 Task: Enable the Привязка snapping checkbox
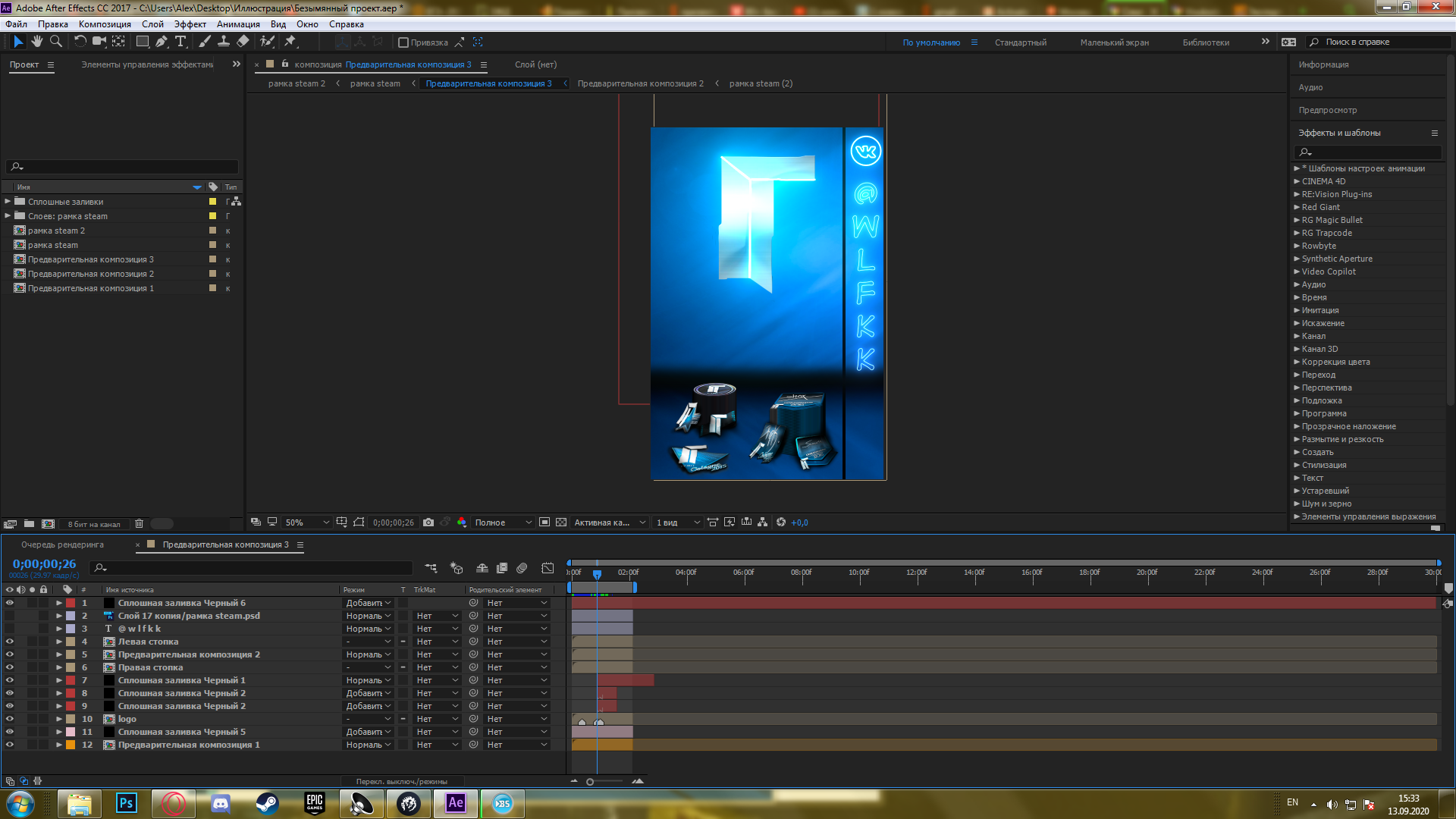click(403, 42)
